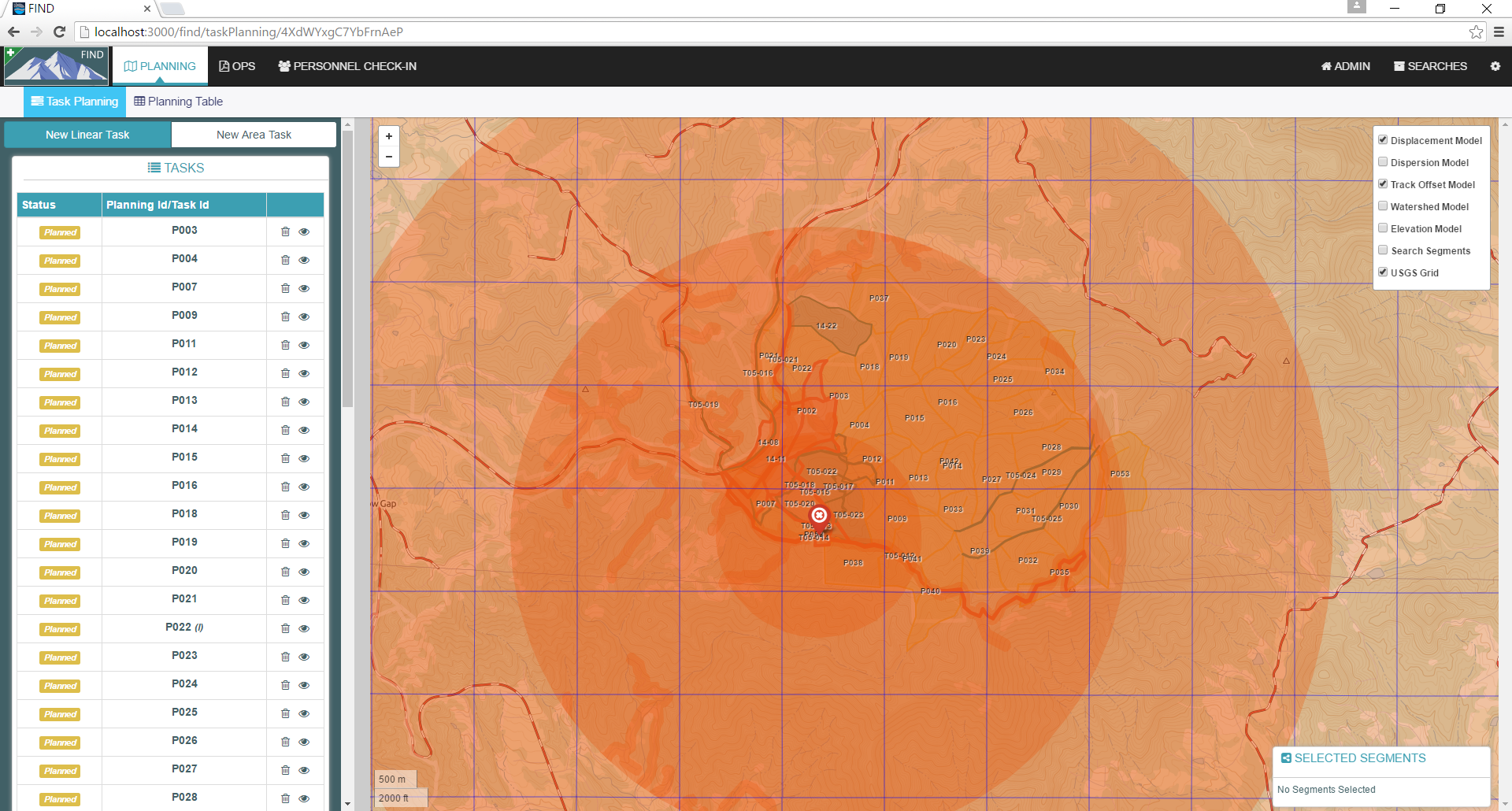Image resolution: width=1512 pixels, height=811 pixels.
Task: Open PERSONNEL CHECK-IN section
Action: tap(347, 66)
